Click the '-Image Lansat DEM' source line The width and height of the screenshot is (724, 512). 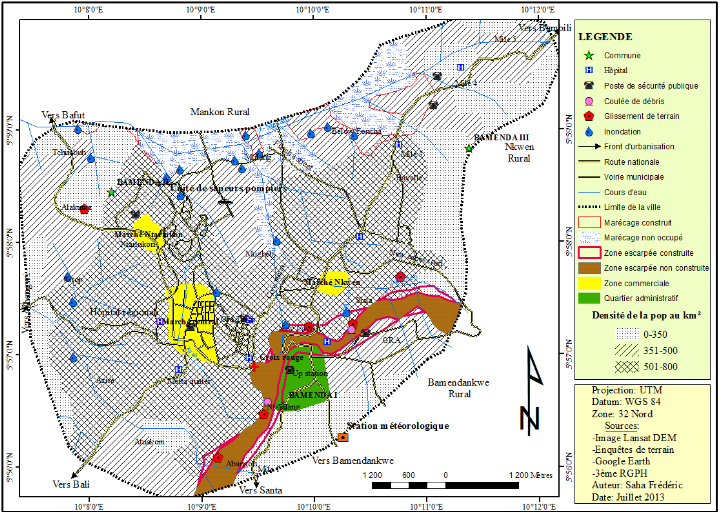click(634, 438)
